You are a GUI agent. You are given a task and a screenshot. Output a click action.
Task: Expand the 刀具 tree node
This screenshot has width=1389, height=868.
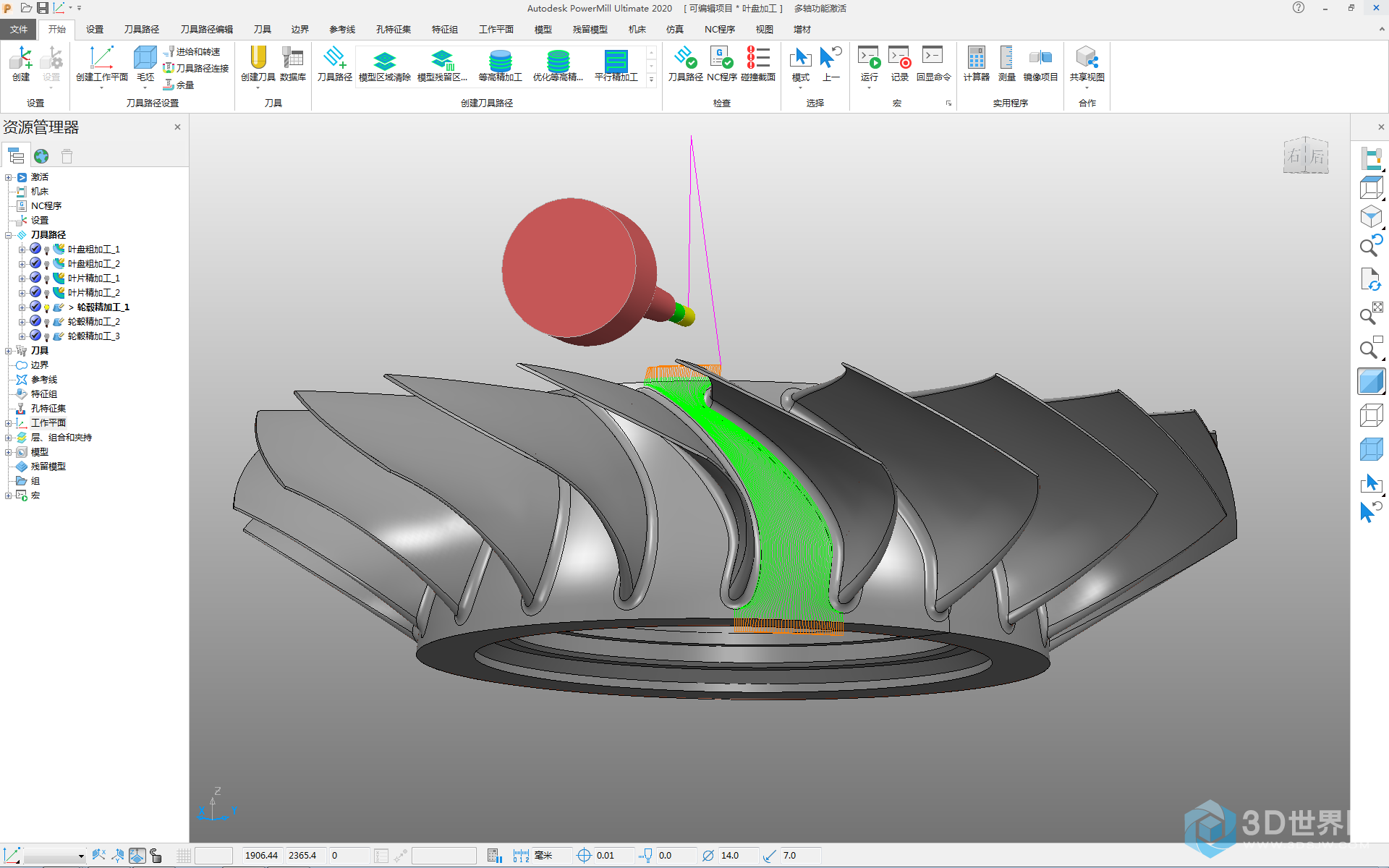tap(9, 351)
